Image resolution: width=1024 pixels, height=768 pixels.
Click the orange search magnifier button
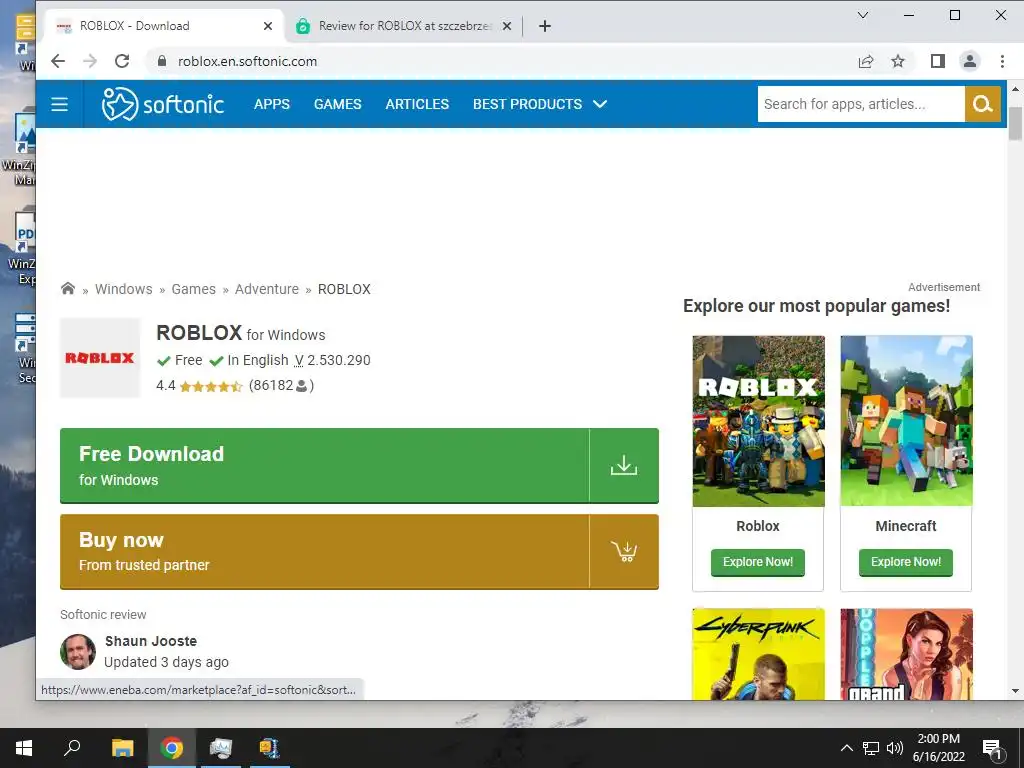coord(982,104)
